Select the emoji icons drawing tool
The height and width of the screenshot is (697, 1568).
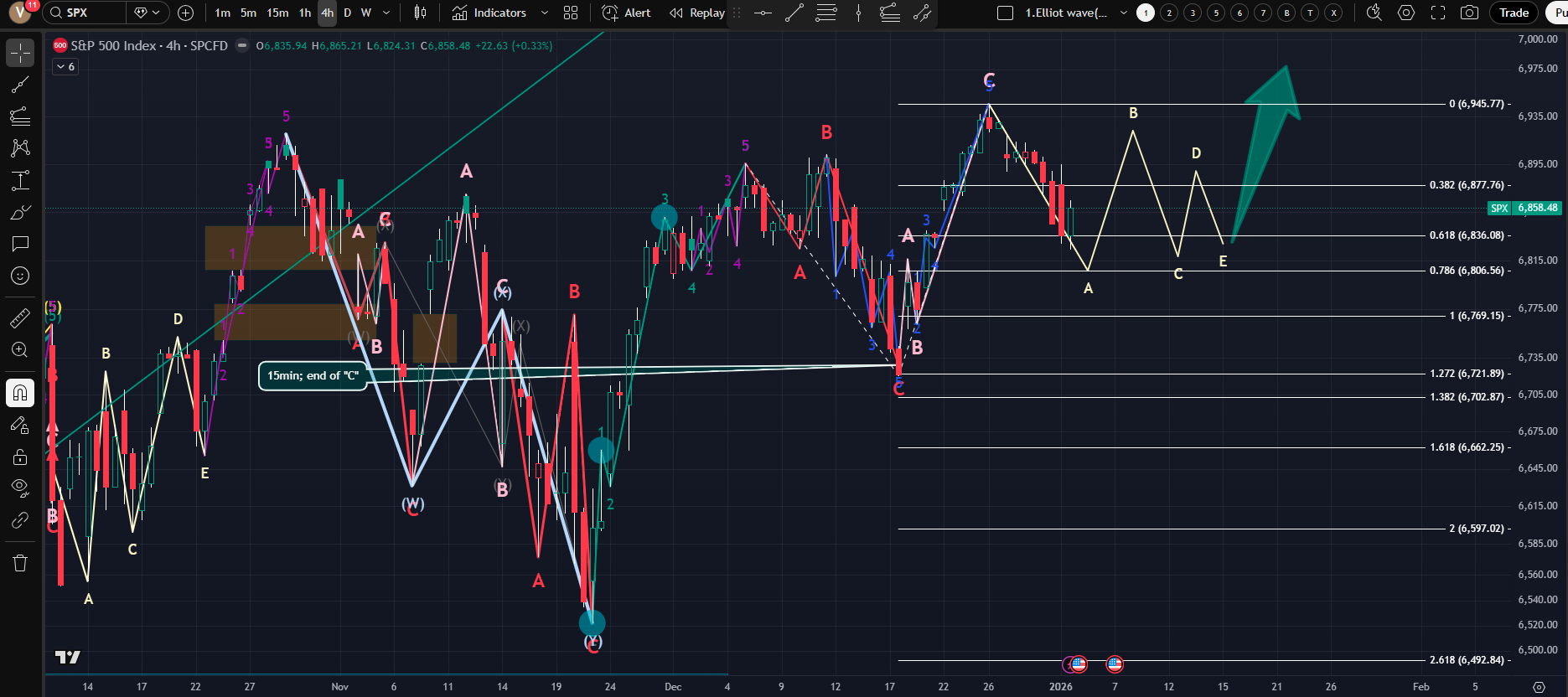(20, 276)
